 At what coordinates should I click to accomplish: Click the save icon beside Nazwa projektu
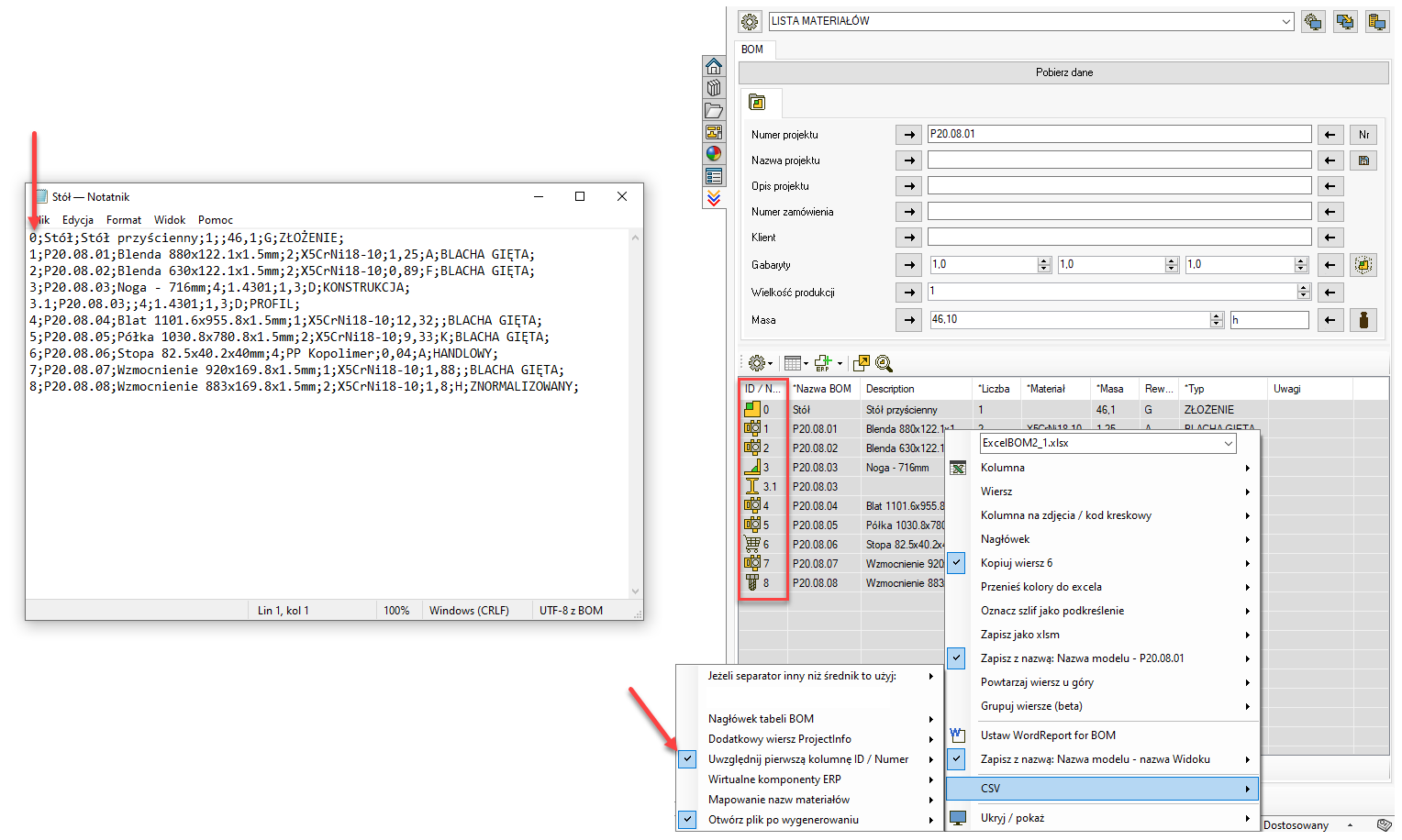point(1363,160)
